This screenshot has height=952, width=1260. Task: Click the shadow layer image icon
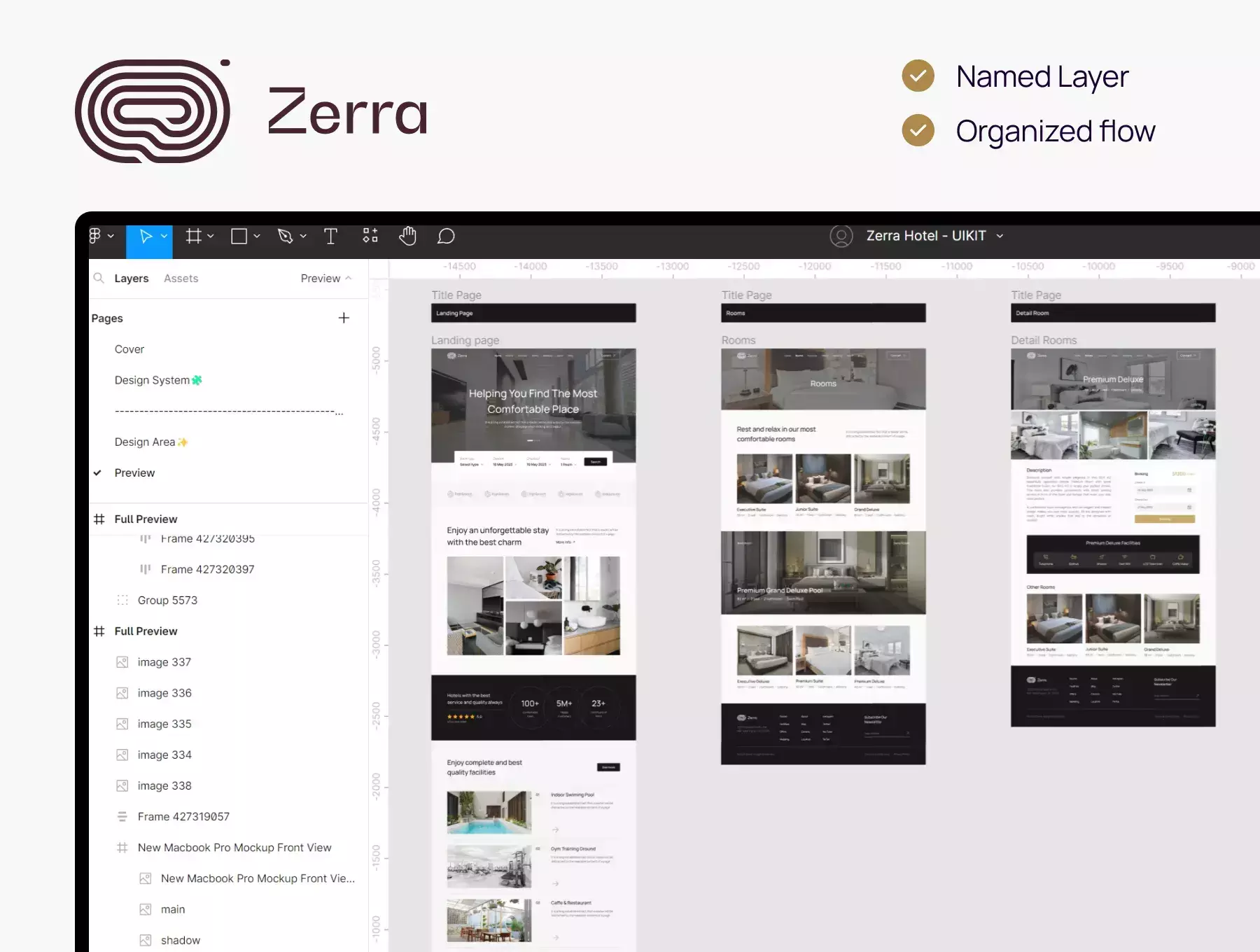(146, 940)
